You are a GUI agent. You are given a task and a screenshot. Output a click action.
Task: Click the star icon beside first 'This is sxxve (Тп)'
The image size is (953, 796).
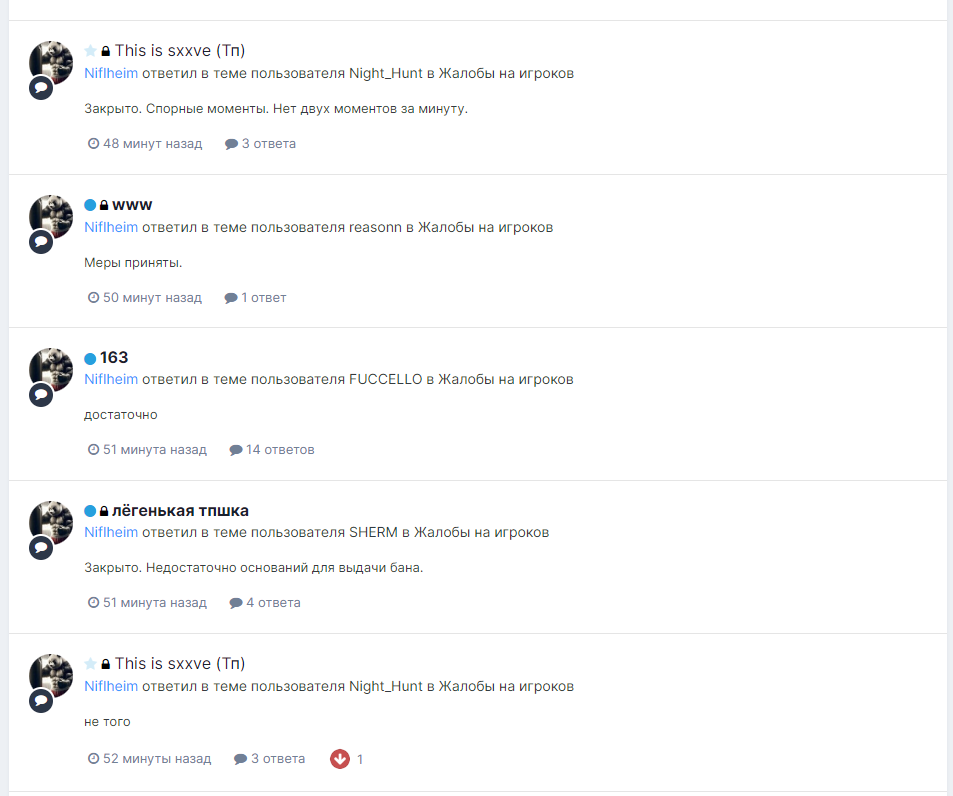(90, 50)
